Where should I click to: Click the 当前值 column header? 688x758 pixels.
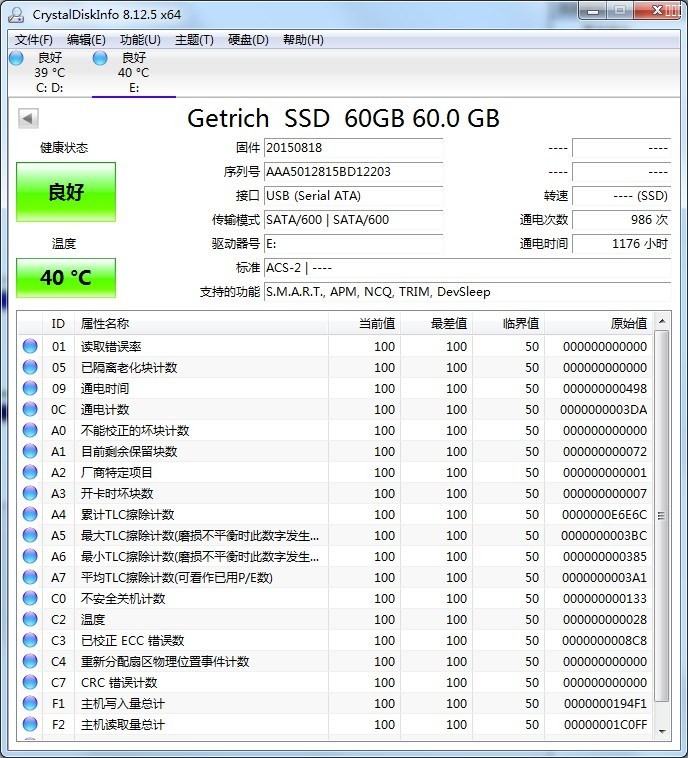click(x=365, y=323)
